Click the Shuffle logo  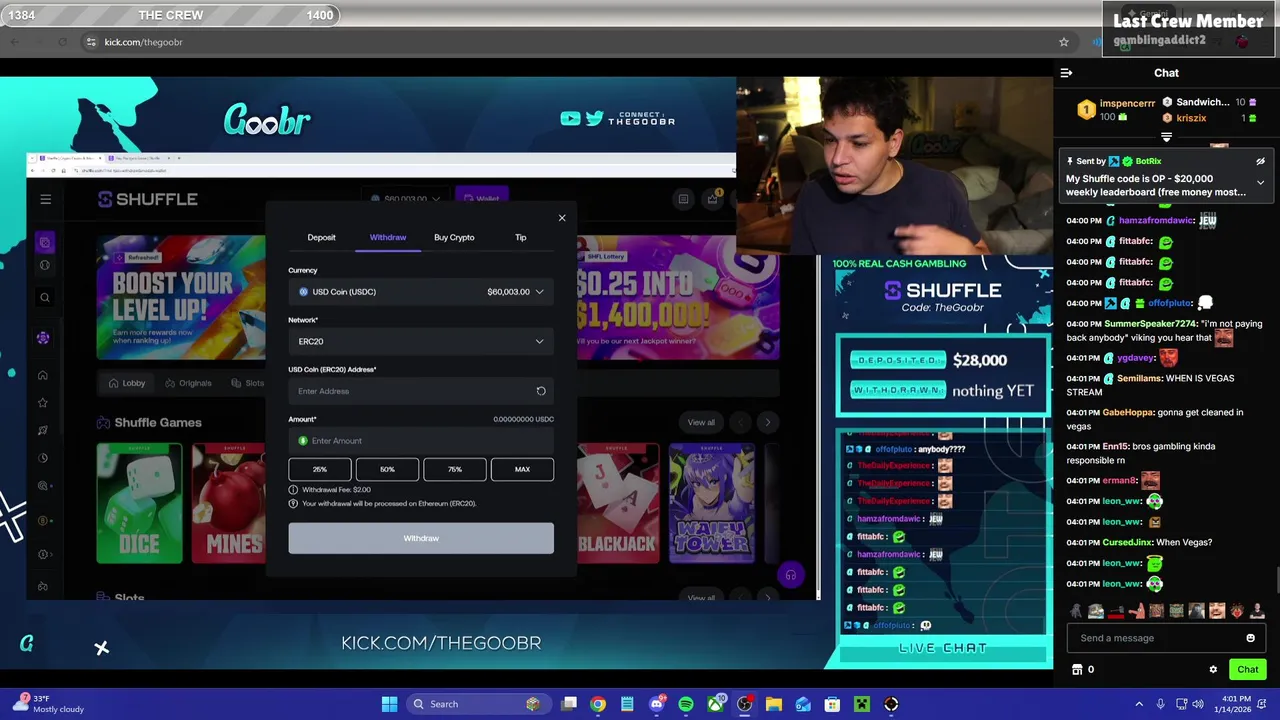tap(148, 199)
